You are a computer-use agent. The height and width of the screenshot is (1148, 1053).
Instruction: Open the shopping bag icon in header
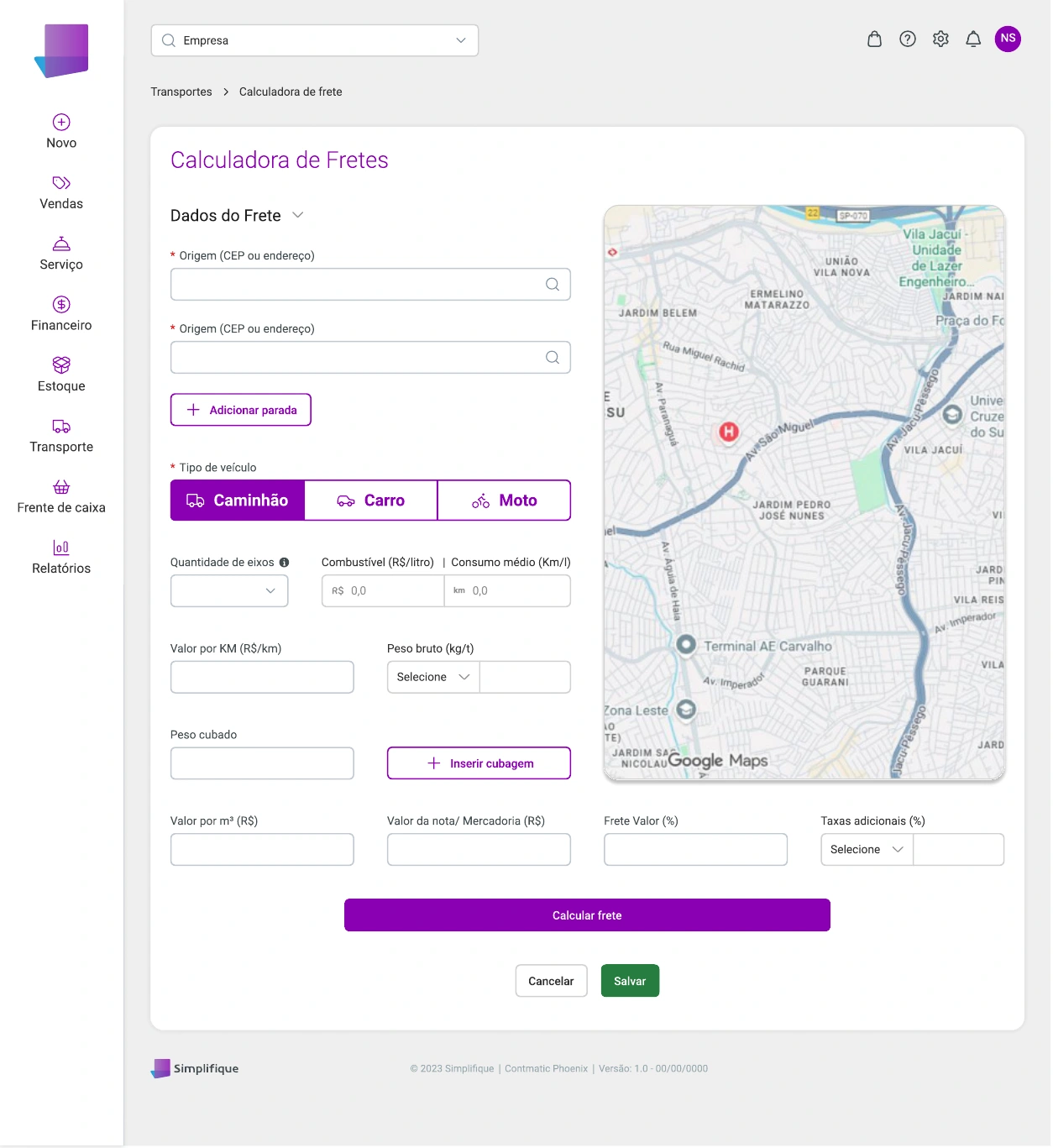coord(874,39)
